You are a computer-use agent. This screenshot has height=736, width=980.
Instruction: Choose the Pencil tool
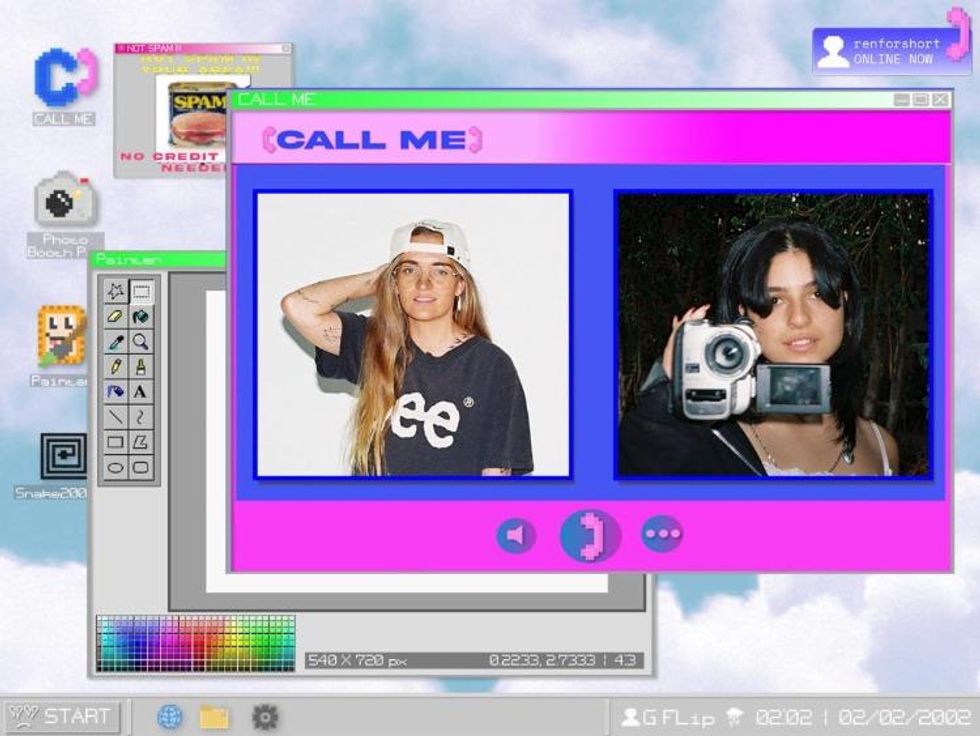point(116,367)
